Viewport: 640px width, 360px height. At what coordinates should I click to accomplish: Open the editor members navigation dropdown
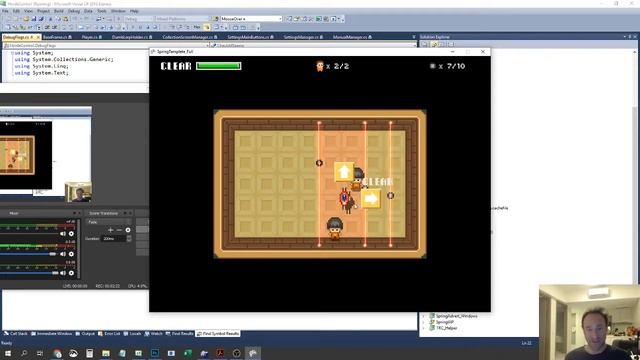[x=315, y=45]
